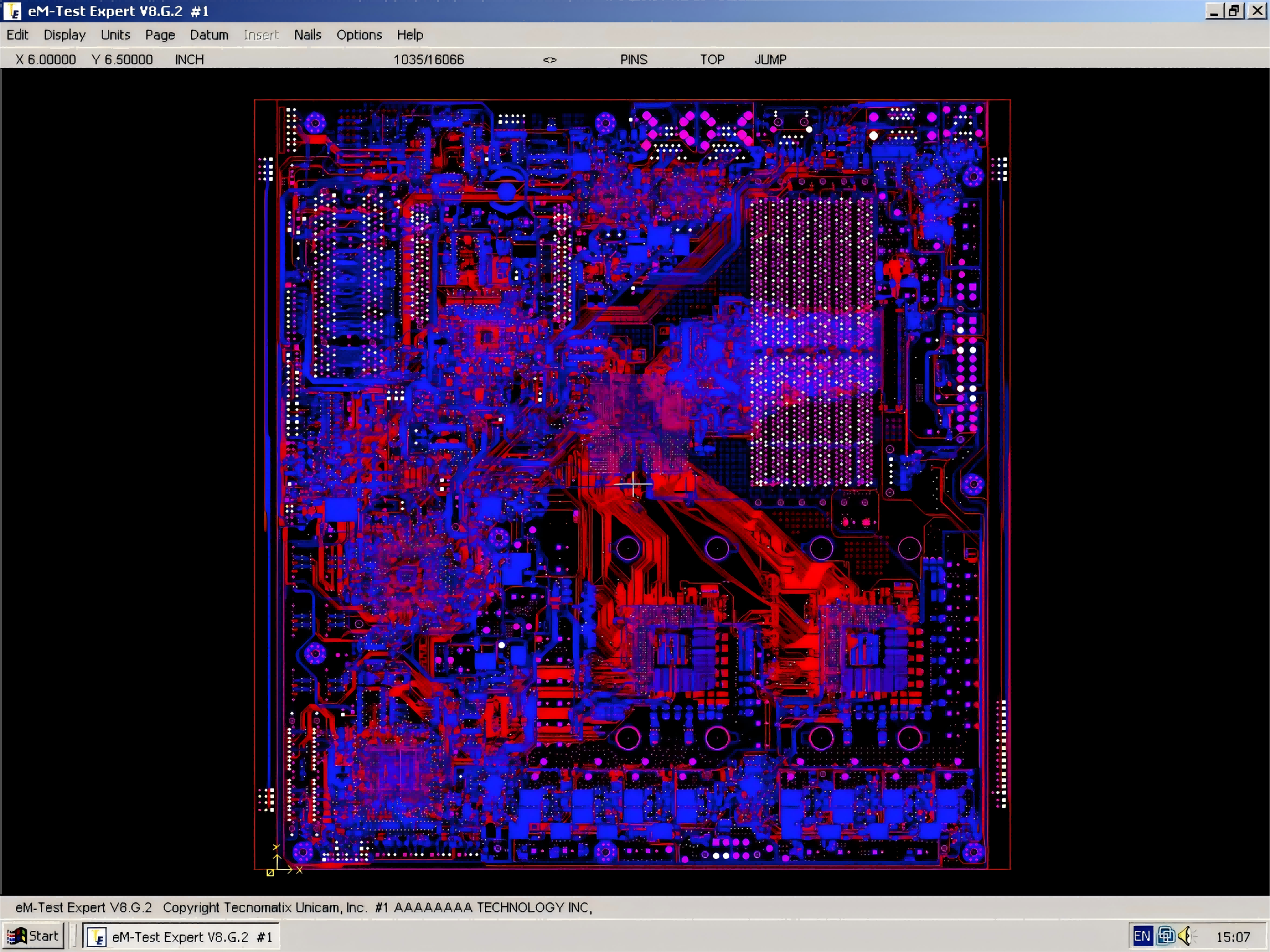Click the 1035/16066 counter in status row
This screenshot has width=1270, height=952.
point(429,59)
